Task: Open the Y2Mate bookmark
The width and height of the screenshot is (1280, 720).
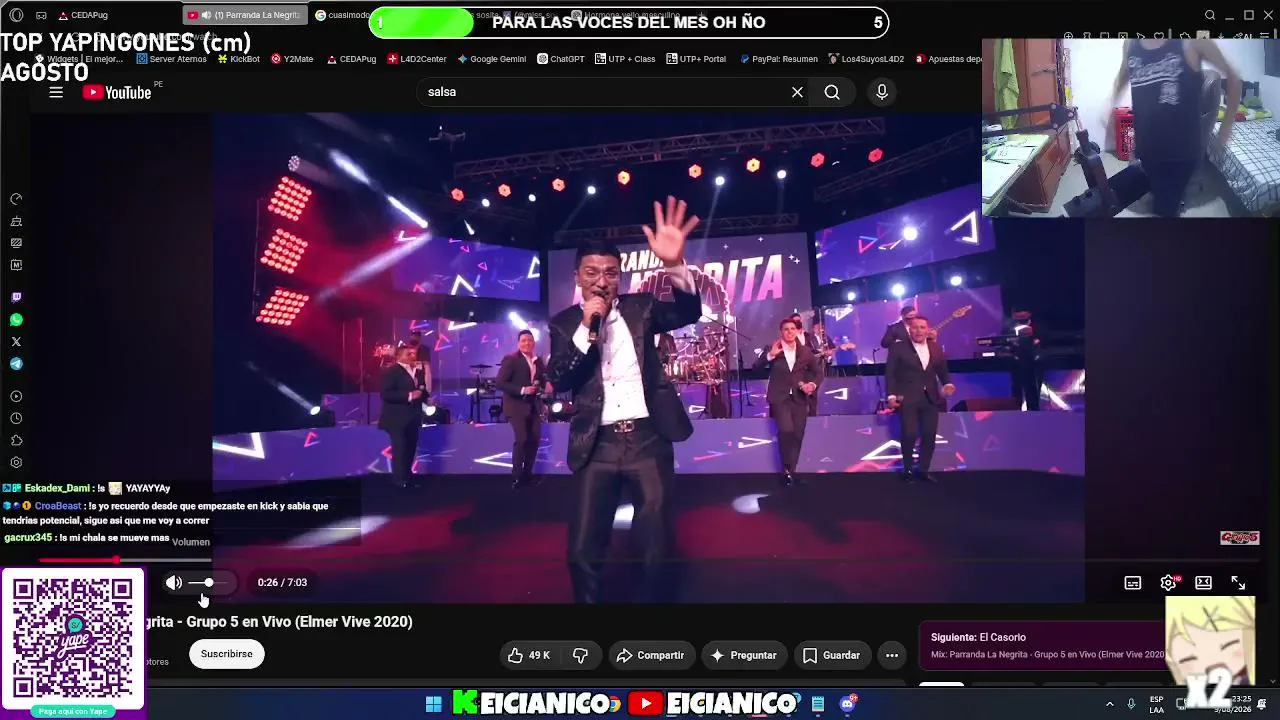Action: [x=291, y=59]
